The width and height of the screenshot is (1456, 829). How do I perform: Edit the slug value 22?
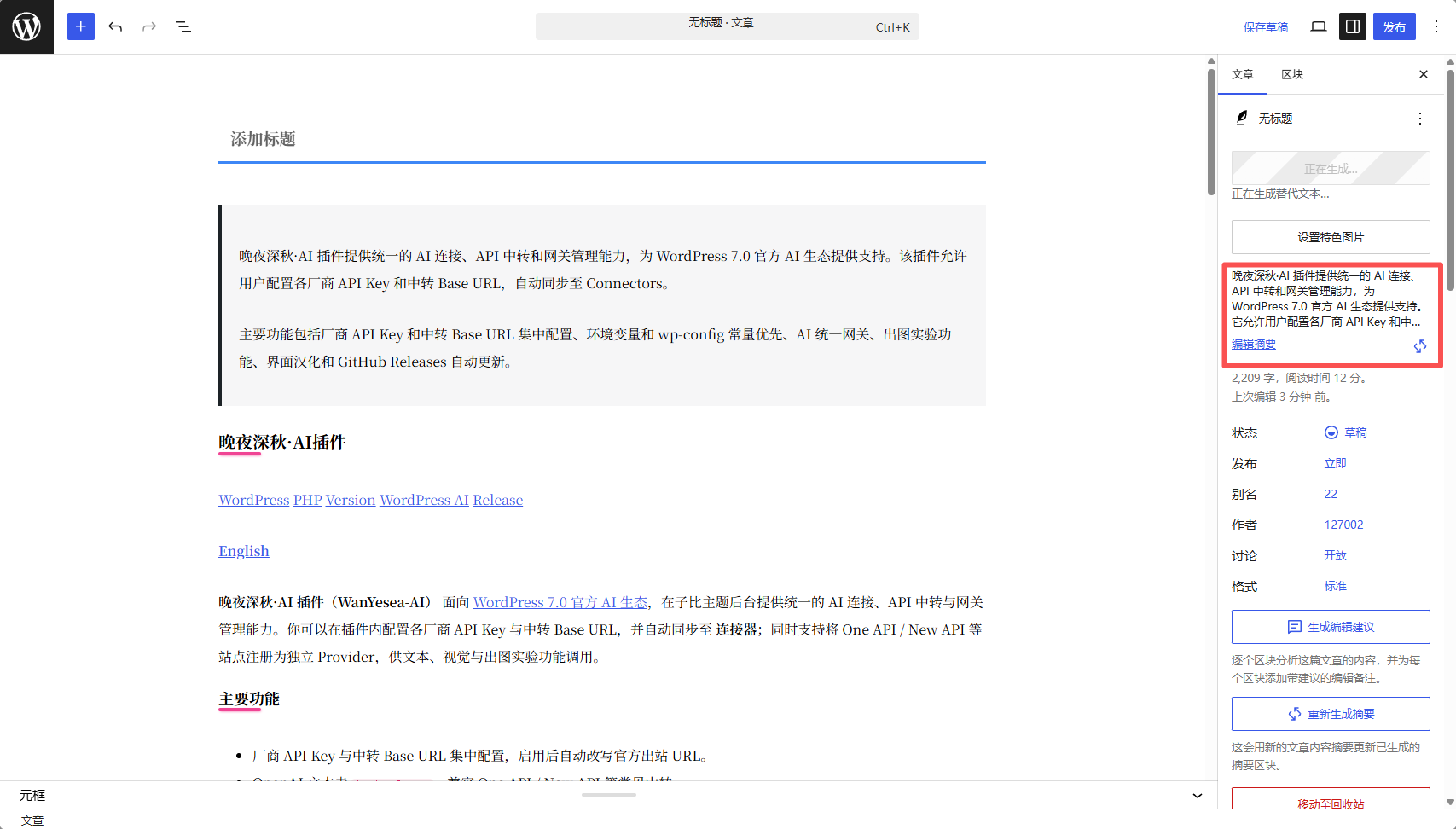tap(1331, 494)
